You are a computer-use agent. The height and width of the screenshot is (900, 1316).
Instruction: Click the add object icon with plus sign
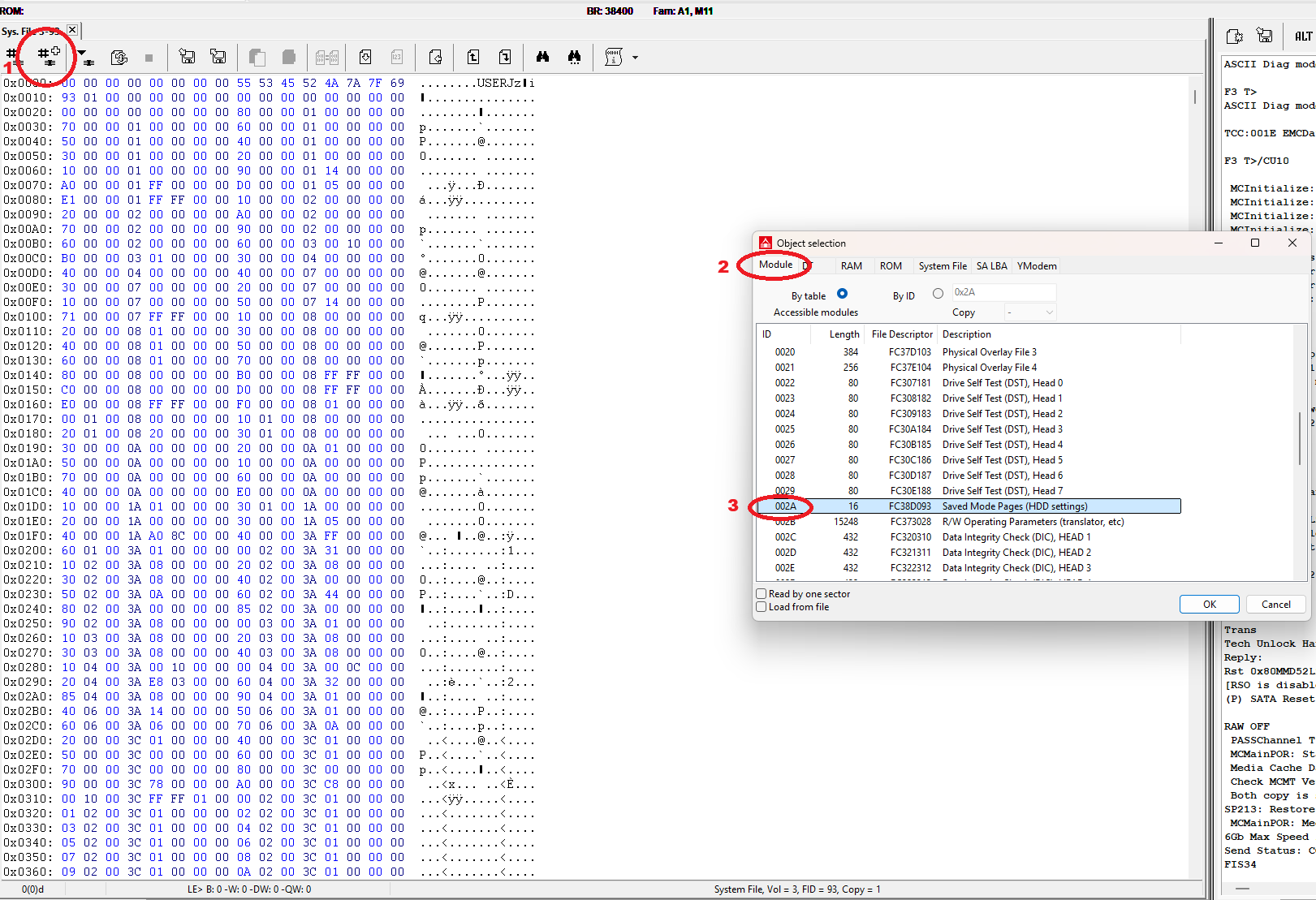pos(50,56)
